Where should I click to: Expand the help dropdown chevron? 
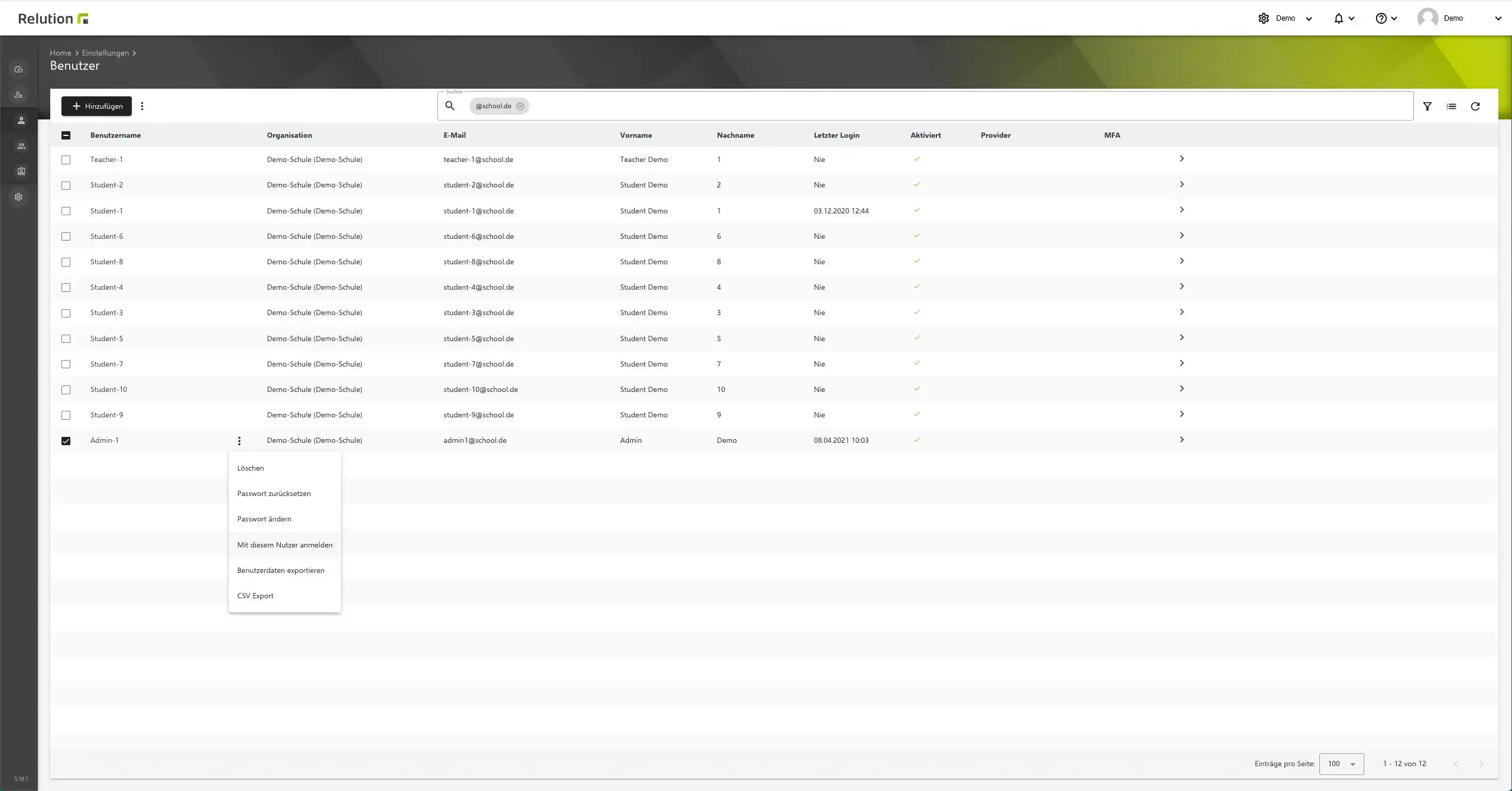tap(1394, 19)
